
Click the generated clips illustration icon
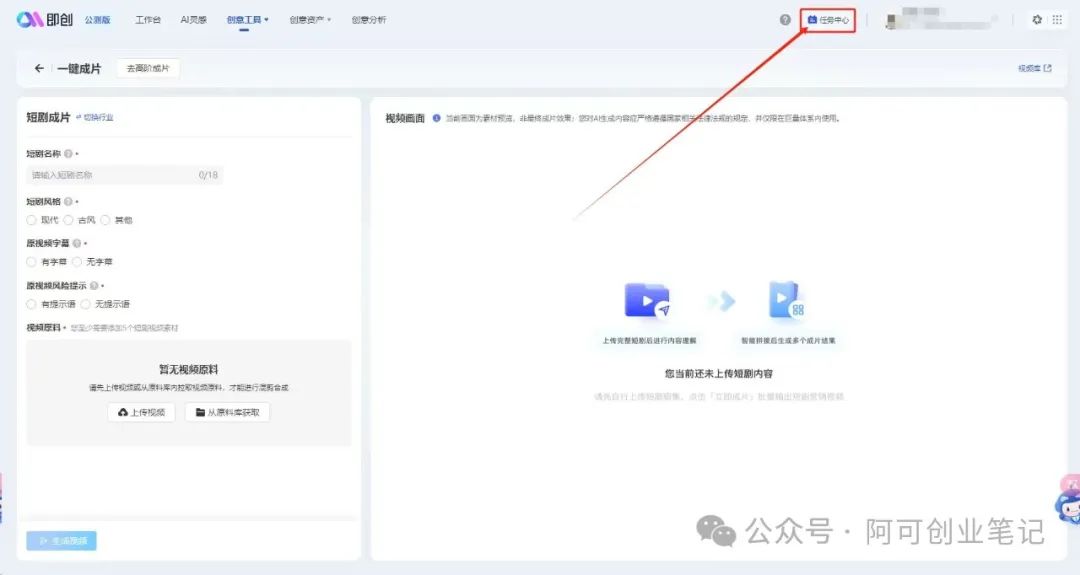coord(787,301)
